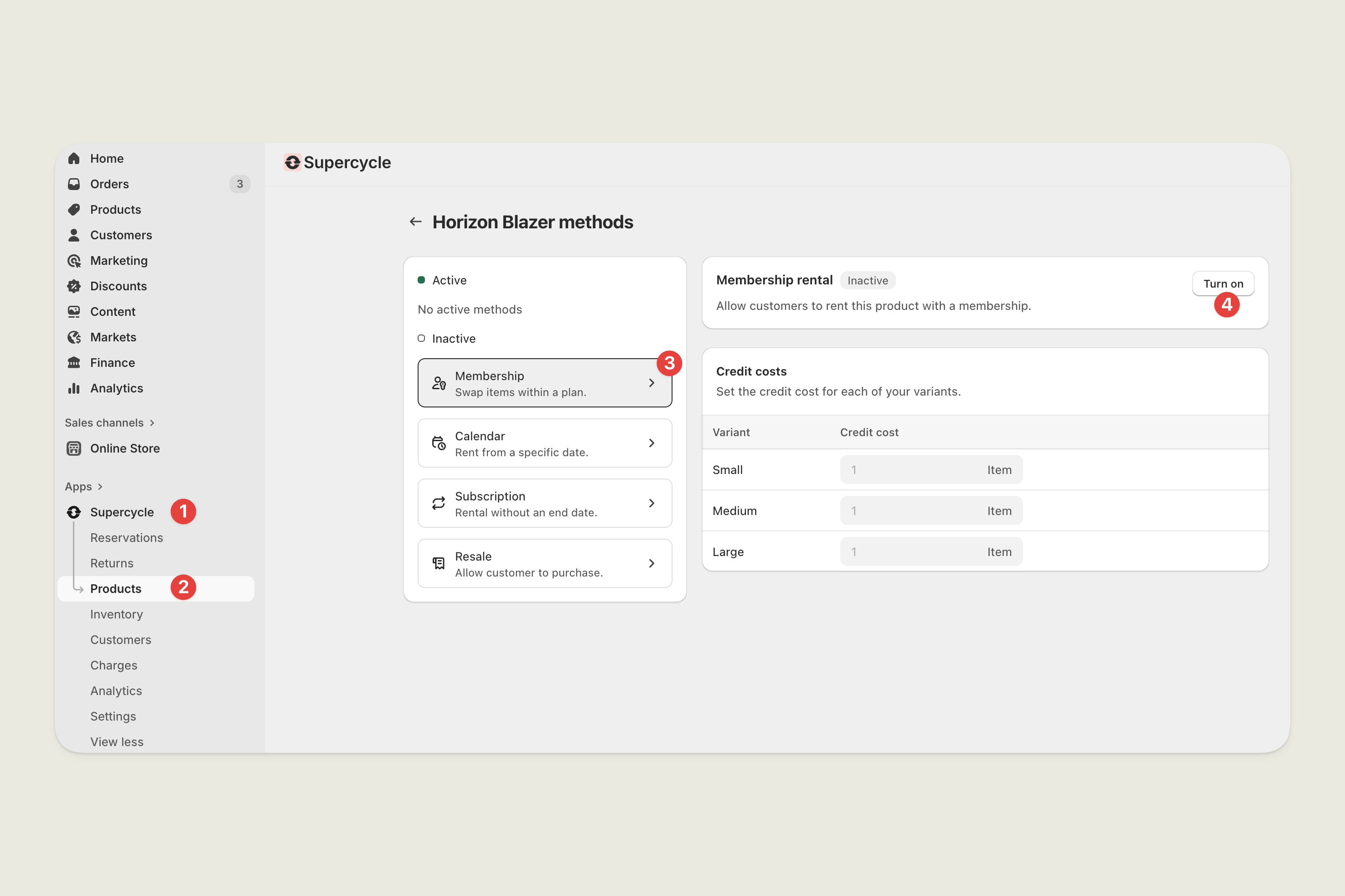Screen dimensions: 1345x896
Task: Open Reservations under Supercycle
Action: tap(126, 538)
